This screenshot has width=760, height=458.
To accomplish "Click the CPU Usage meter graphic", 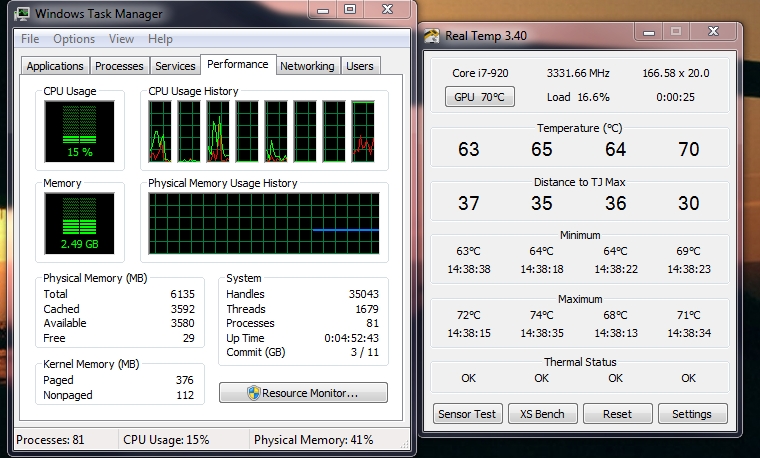I will 79,131.
